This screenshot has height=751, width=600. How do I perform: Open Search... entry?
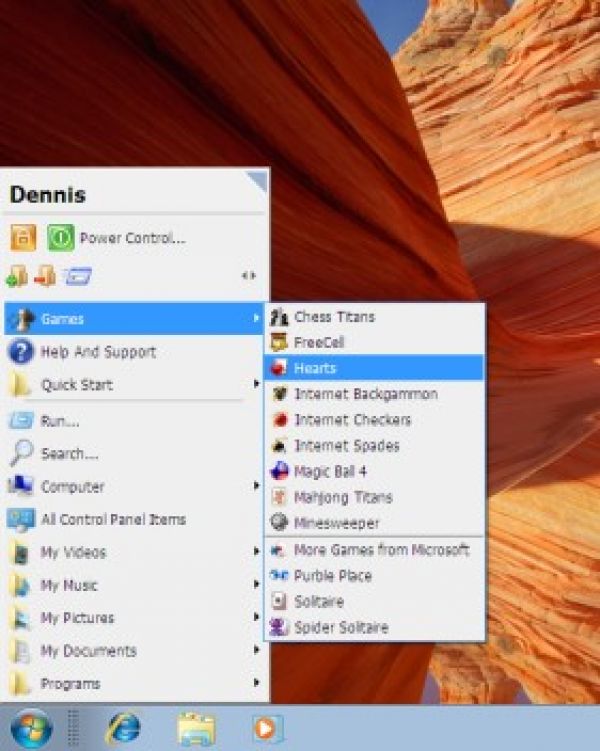click(x=134, y=454)
